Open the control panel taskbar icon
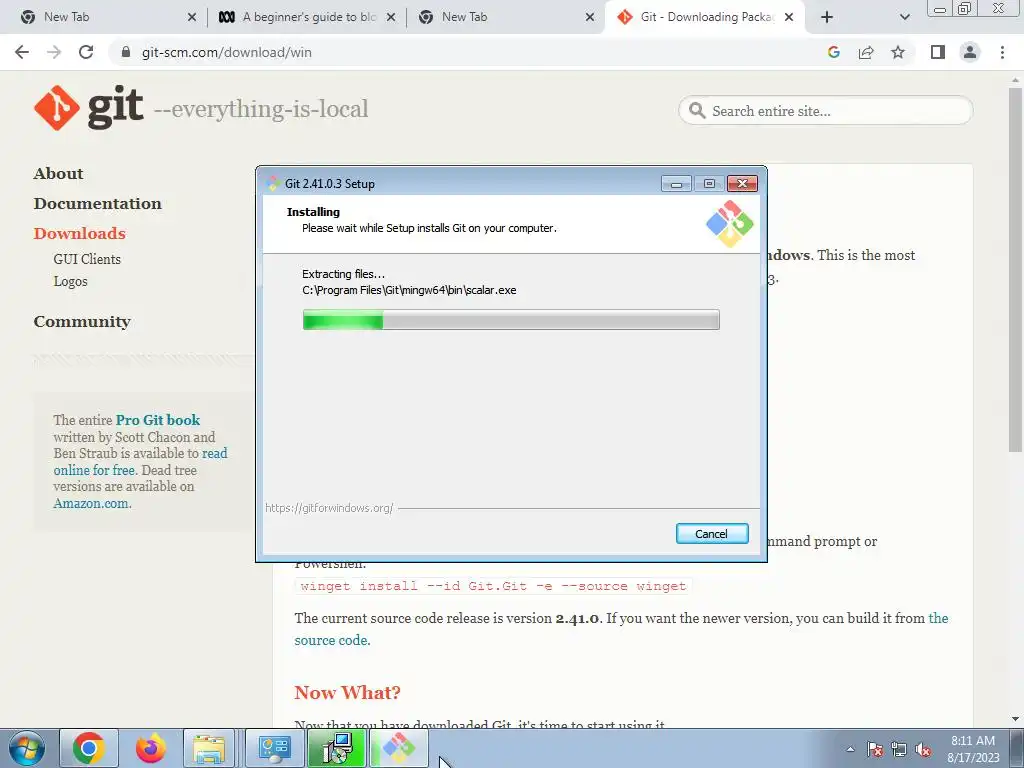The image size is (1024, 768). 274,748
